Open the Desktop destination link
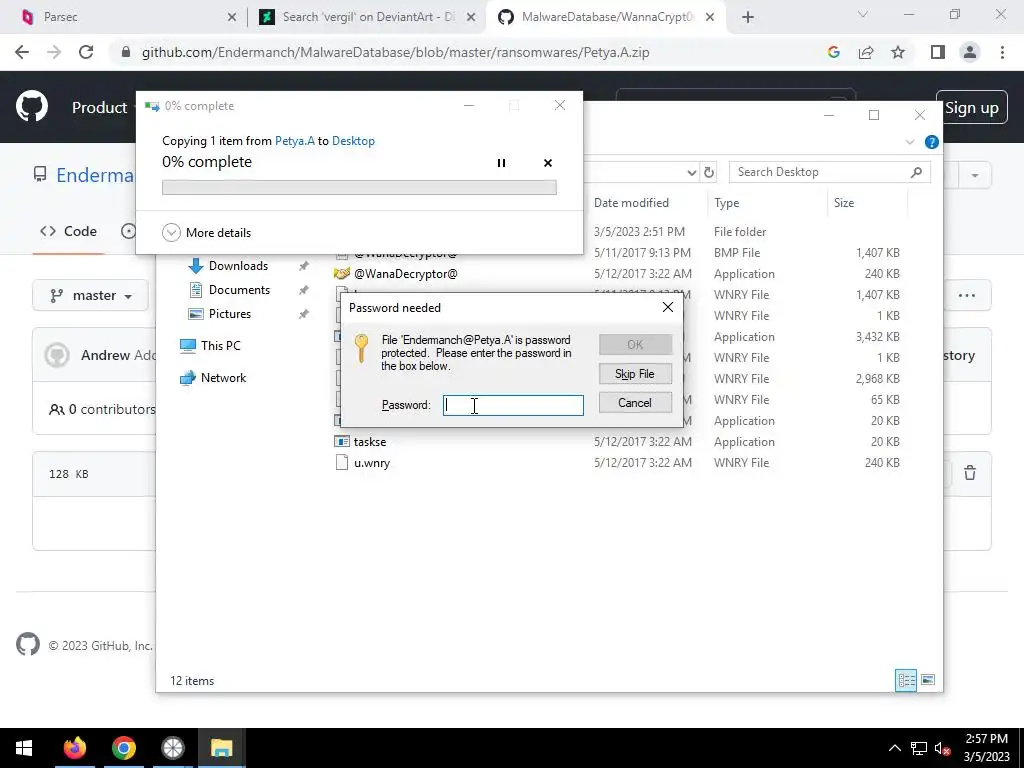Screen dimensions: 1024x768 [353, 140]
